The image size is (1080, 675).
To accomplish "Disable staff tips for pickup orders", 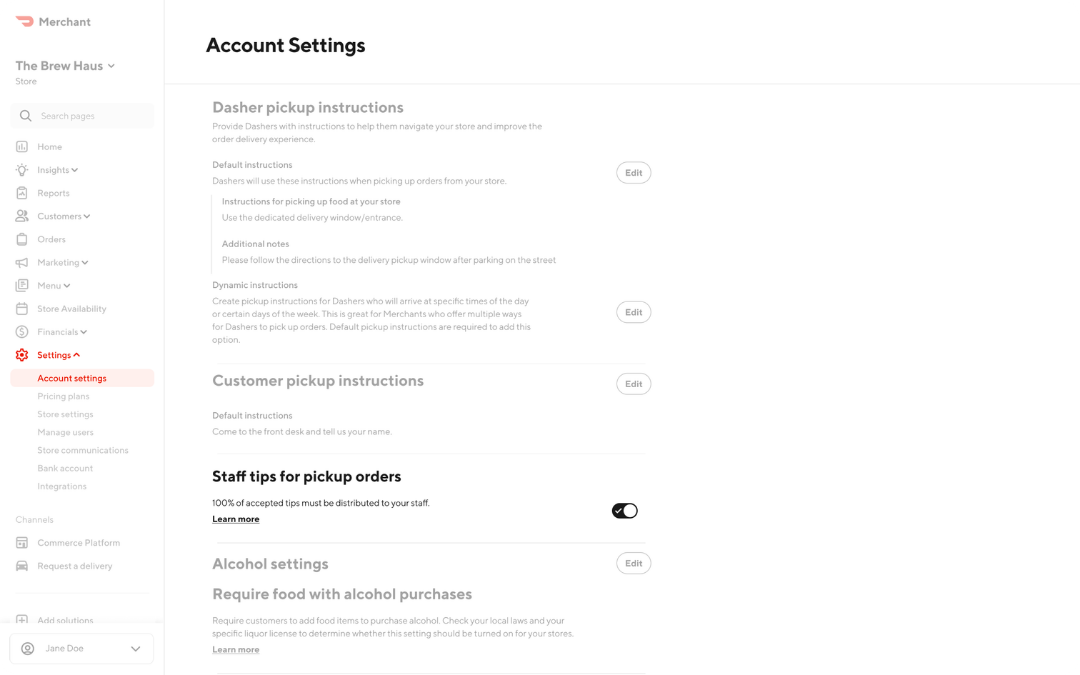I will [624, 510].
